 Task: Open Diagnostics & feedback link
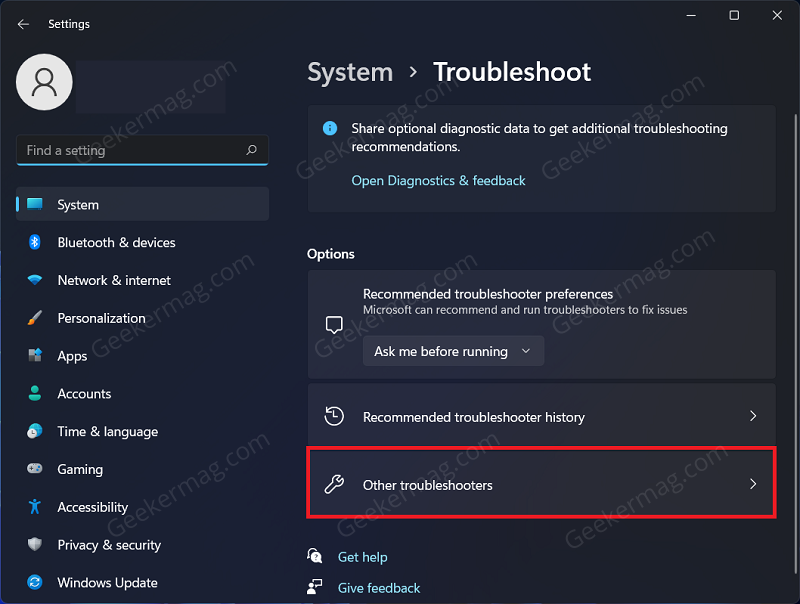(438, 181)
